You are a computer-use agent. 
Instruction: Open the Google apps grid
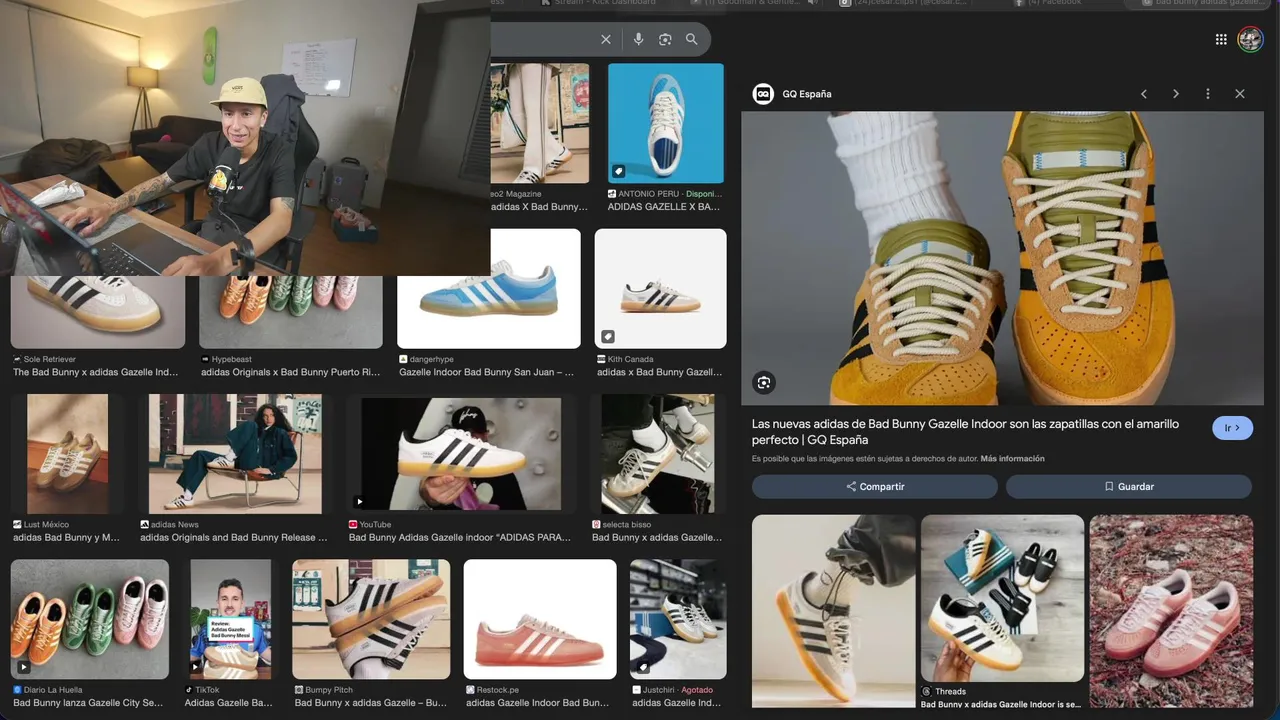point(1221,39)
